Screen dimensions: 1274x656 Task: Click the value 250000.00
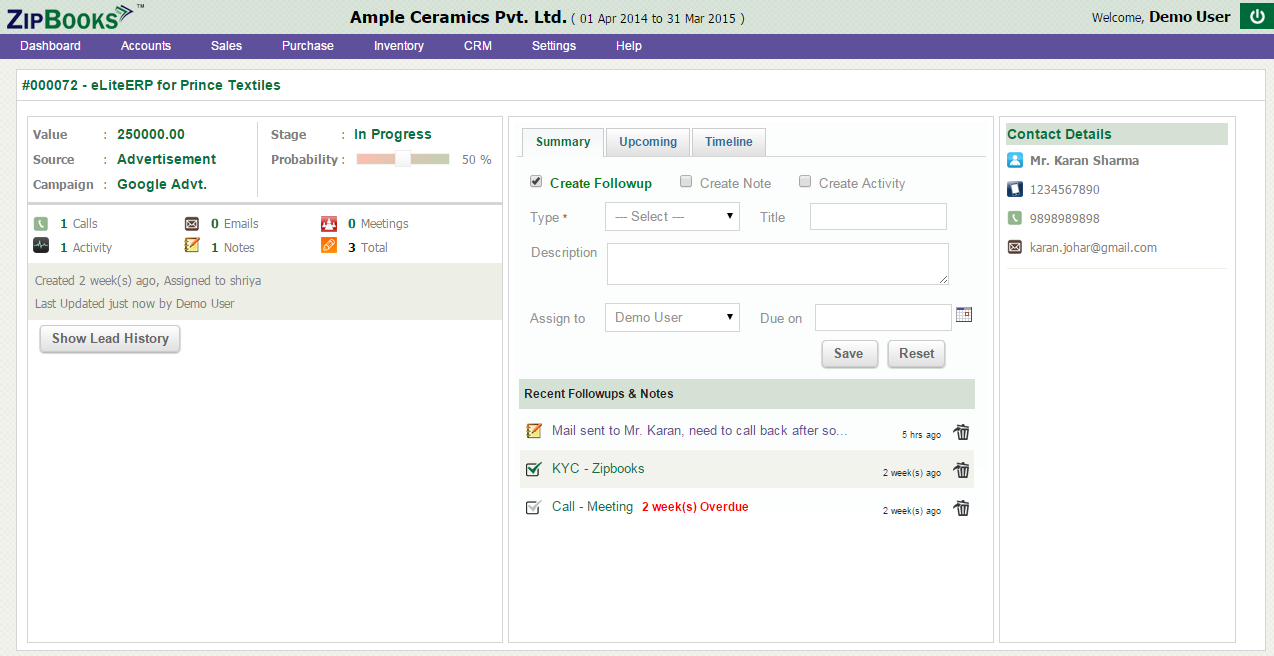click(151, 135)
